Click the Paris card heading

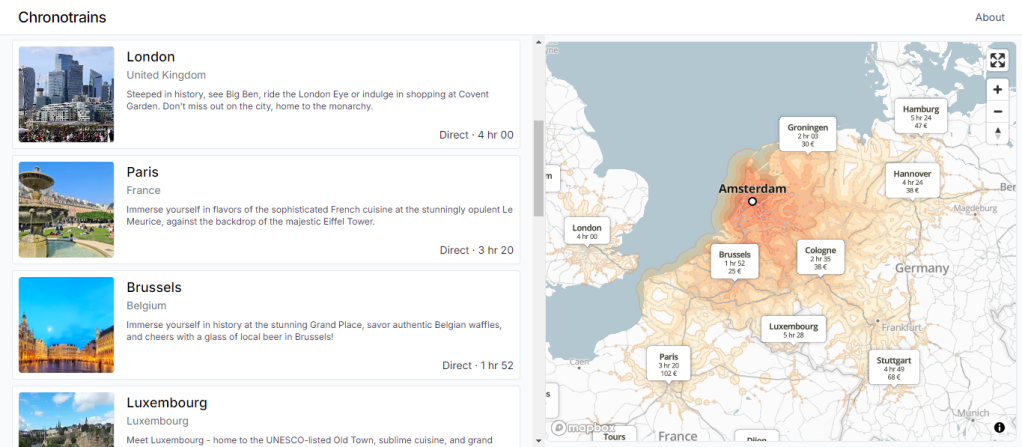click(143, 172)
